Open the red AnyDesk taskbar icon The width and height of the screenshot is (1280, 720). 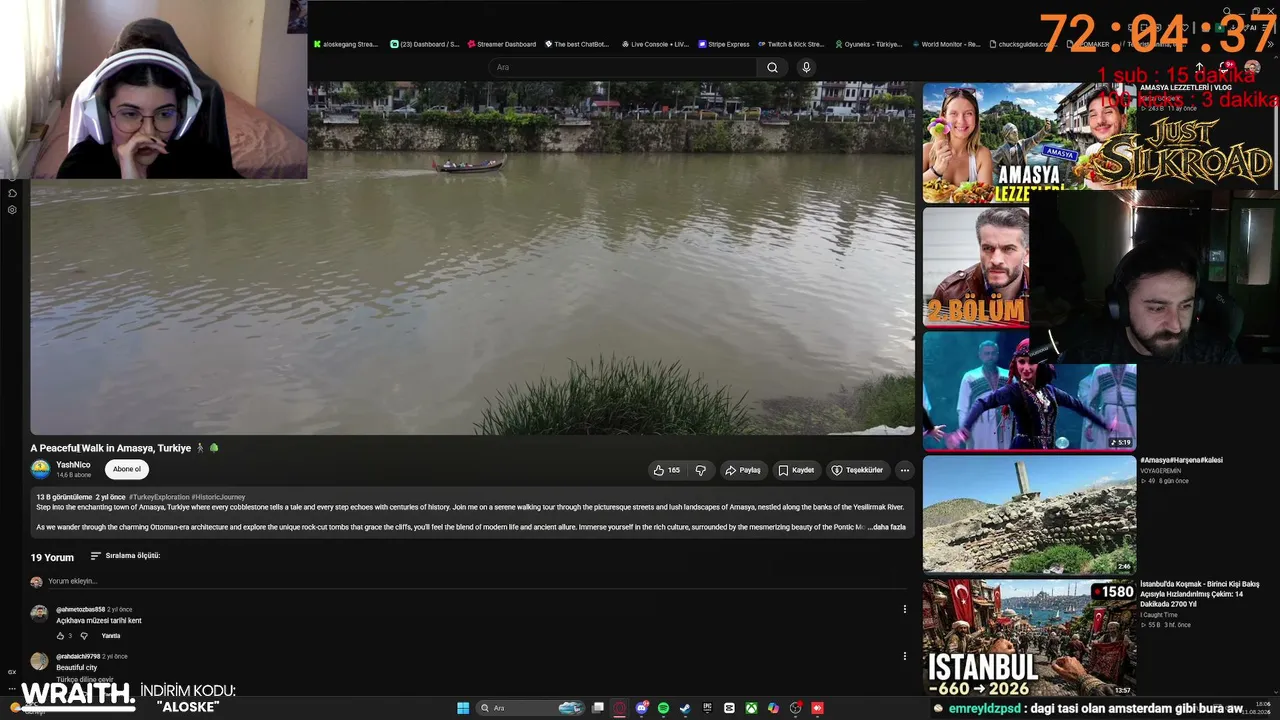pyautogui.click(x=817, y=708)
